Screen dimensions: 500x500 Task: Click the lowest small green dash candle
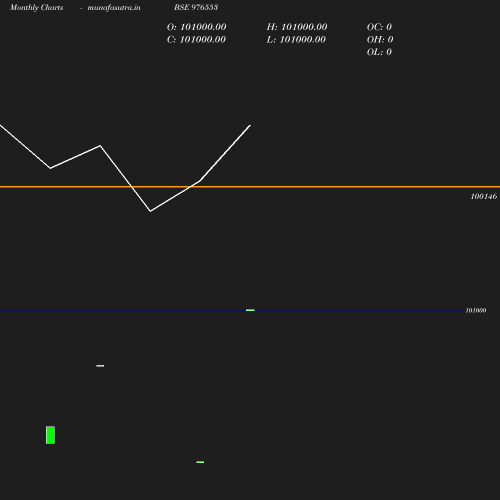point(200,462)
